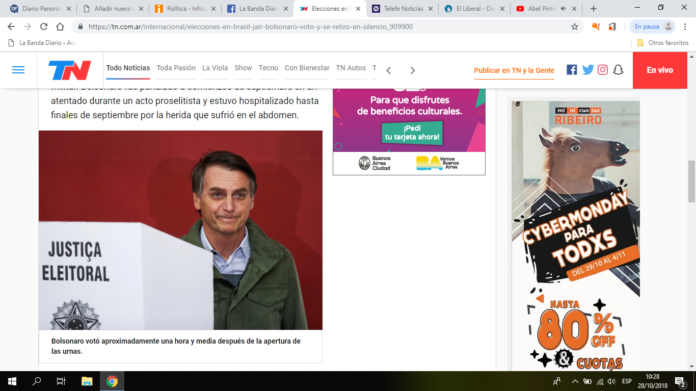696x391 pixels.
Task: Open Publicar en TN y la Gente link
Action: pos(514,70)
